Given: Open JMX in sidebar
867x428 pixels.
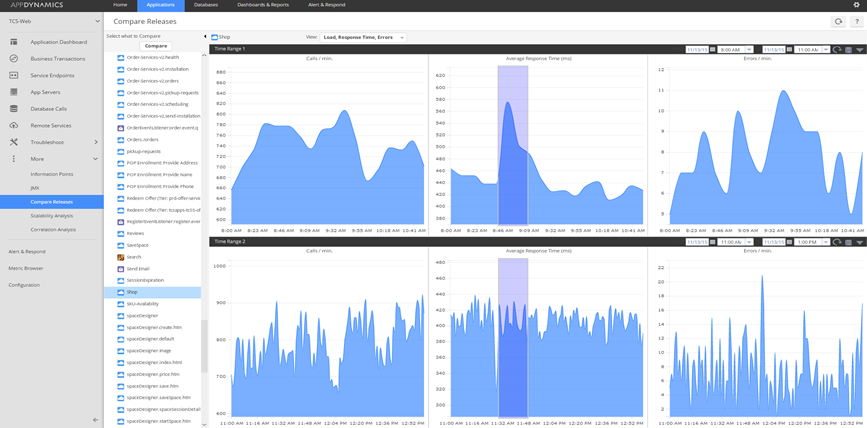Looking at the screenshot, I should point(35,188).
